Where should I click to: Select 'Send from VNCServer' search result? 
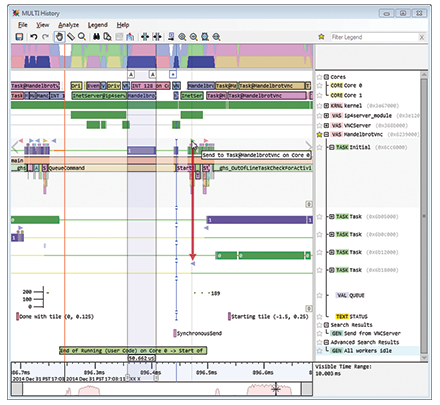click(x=372, y=333)
